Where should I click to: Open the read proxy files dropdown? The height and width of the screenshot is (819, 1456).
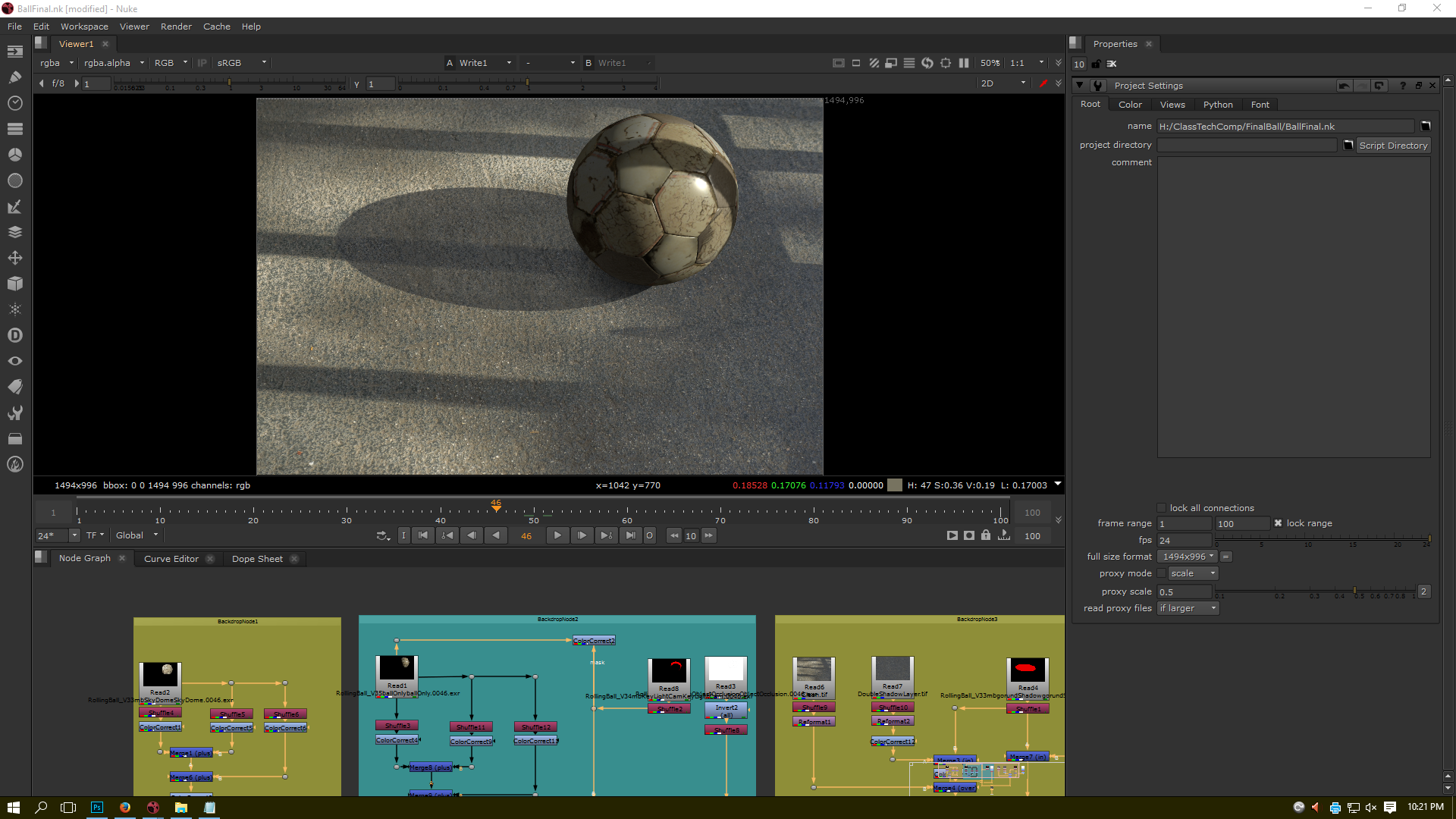(1188, 608)
